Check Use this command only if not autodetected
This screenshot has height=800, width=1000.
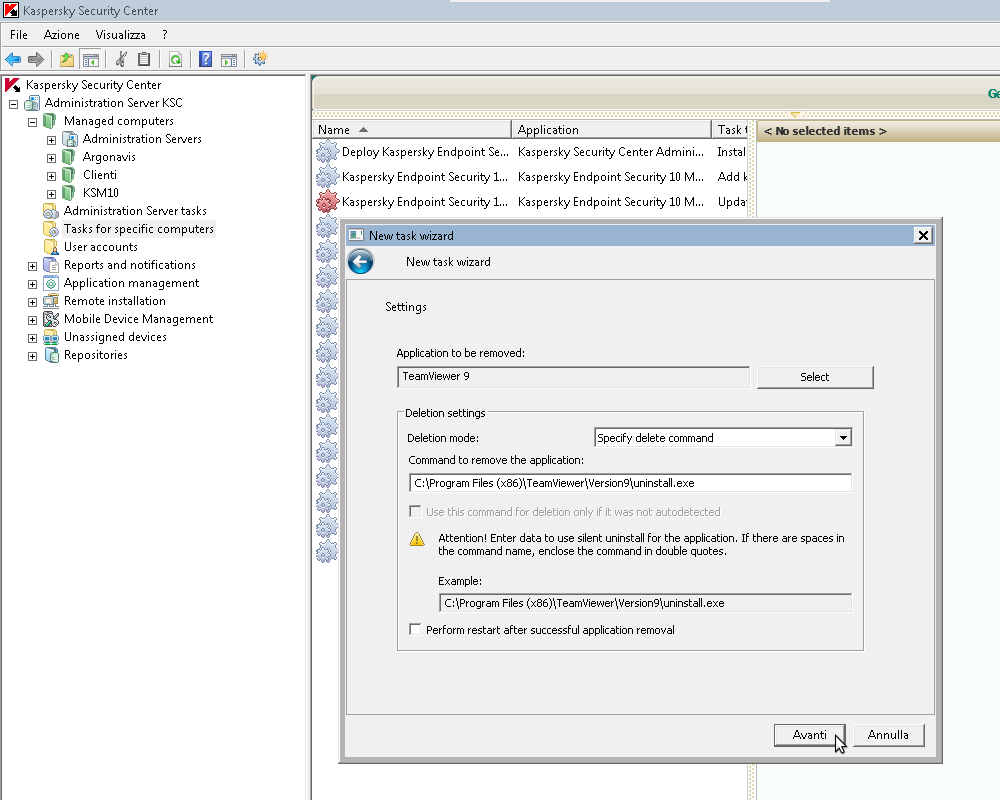point(415,512)
